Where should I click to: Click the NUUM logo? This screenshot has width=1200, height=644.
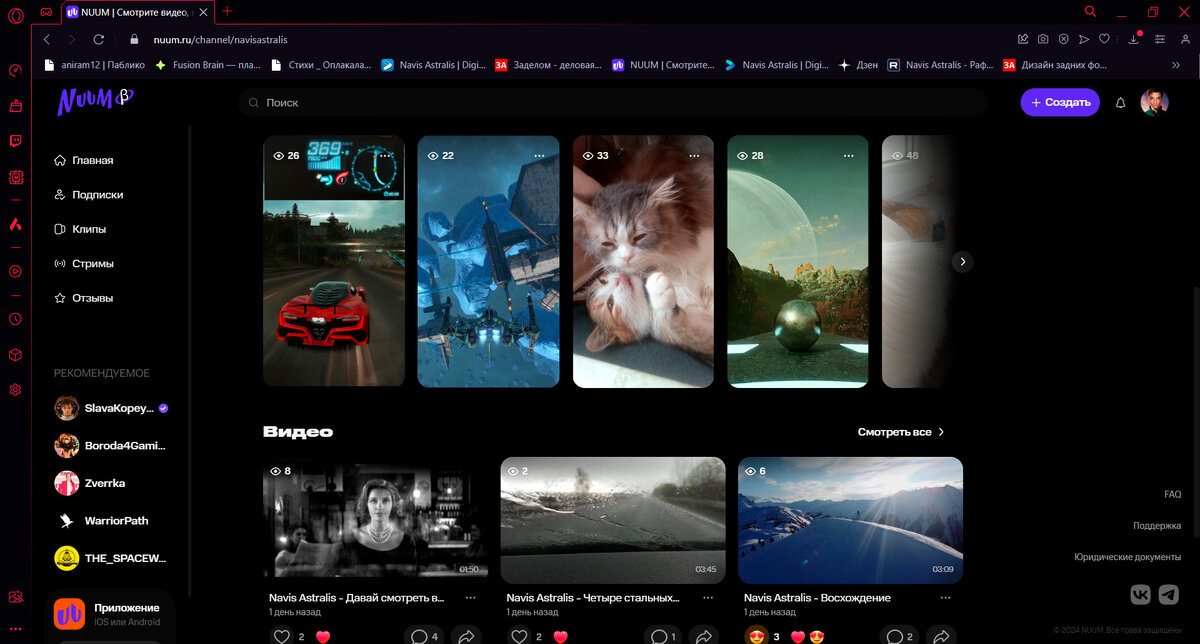[93, 100]
